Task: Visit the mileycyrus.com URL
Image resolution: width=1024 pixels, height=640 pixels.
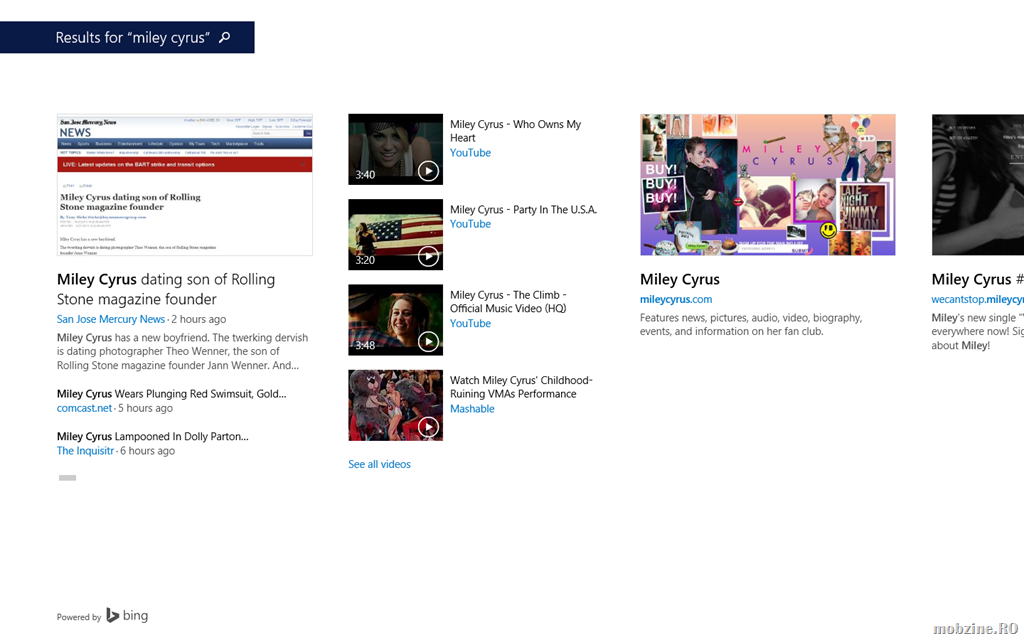Action: [676, 299]
